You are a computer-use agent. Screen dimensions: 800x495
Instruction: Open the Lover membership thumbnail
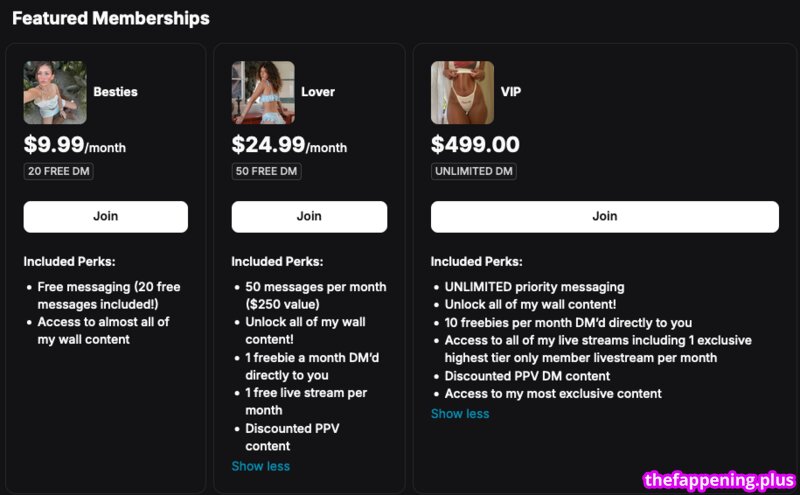click(263, 92)
